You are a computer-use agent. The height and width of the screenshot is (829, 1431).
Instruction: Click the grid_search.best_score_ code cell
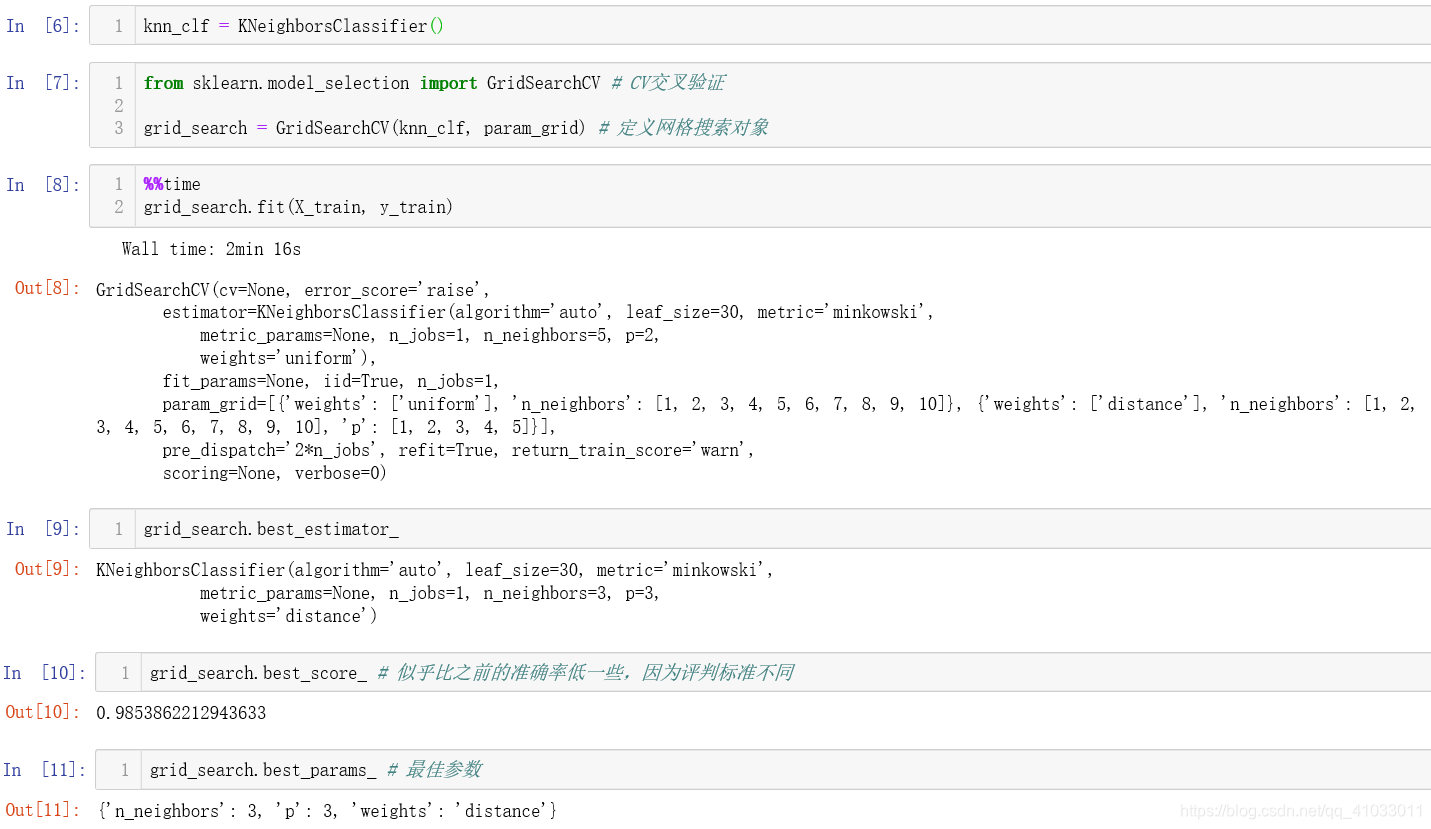tap(763, 673)
